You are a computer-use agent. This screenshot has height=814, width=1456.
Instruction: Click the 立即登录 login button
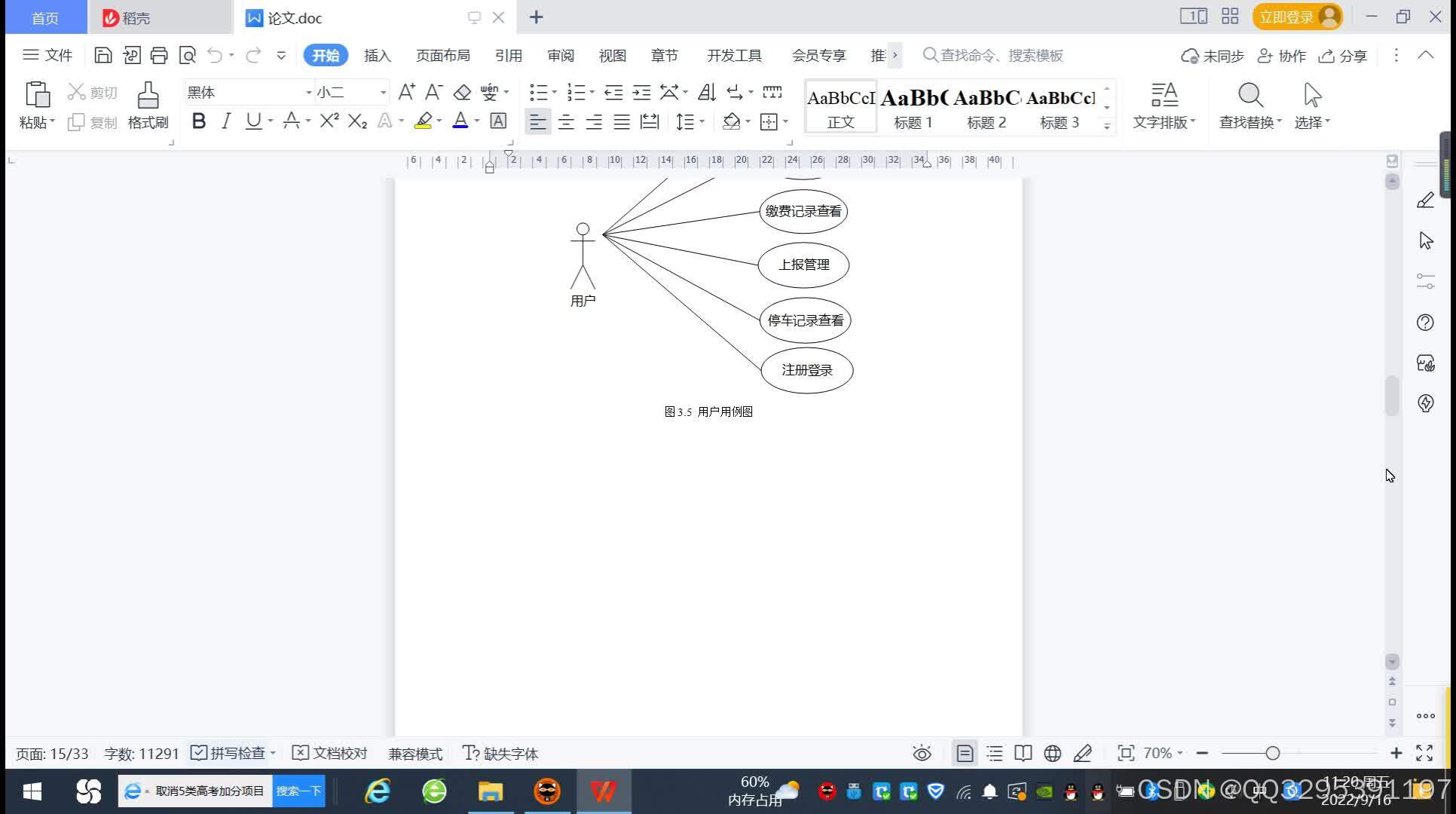[1298, 17]
